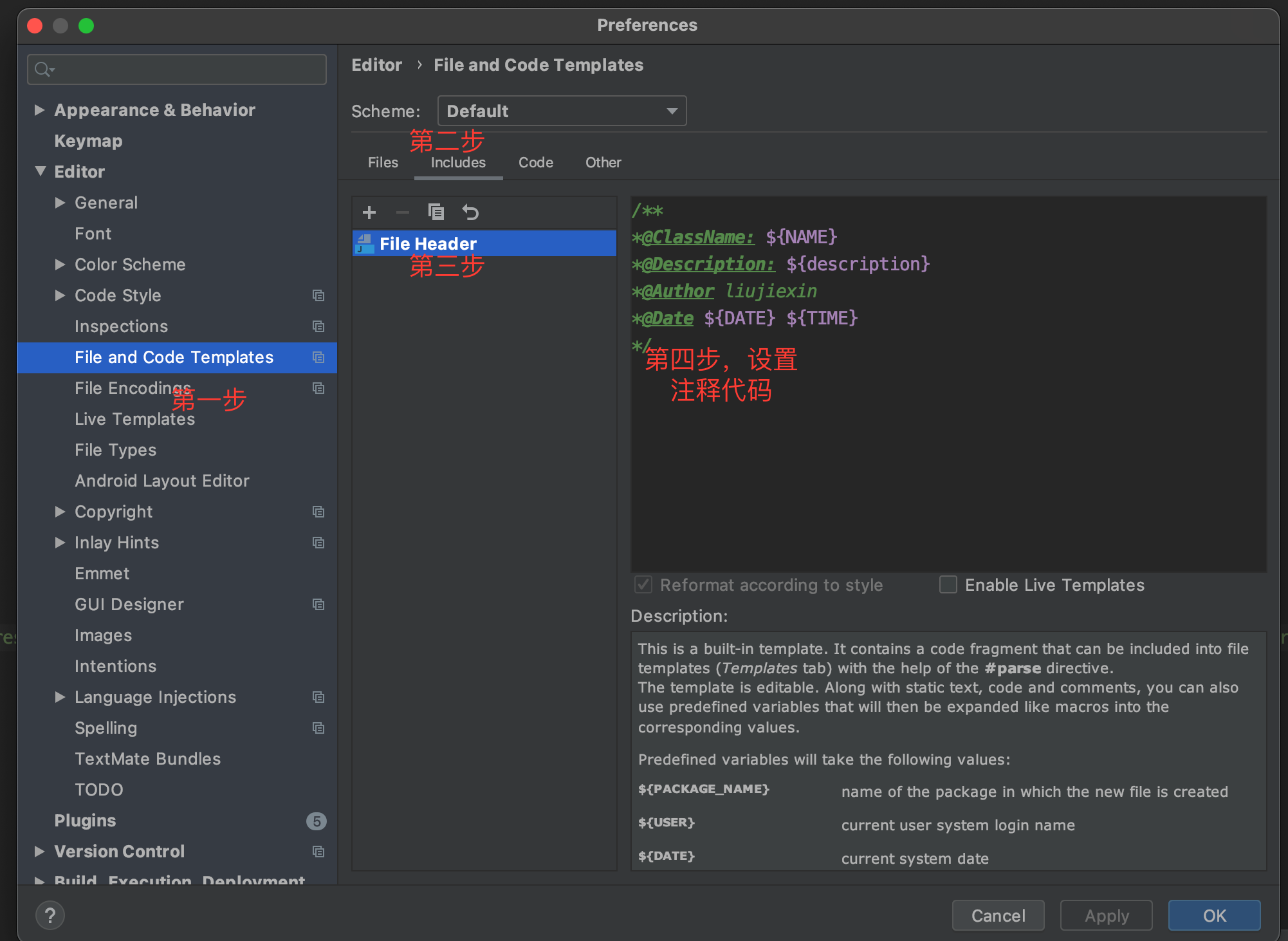Expand the General subtree
The width and height of the screenshot is (1288, 941).
pyautogui.click(x=60, y=203)
